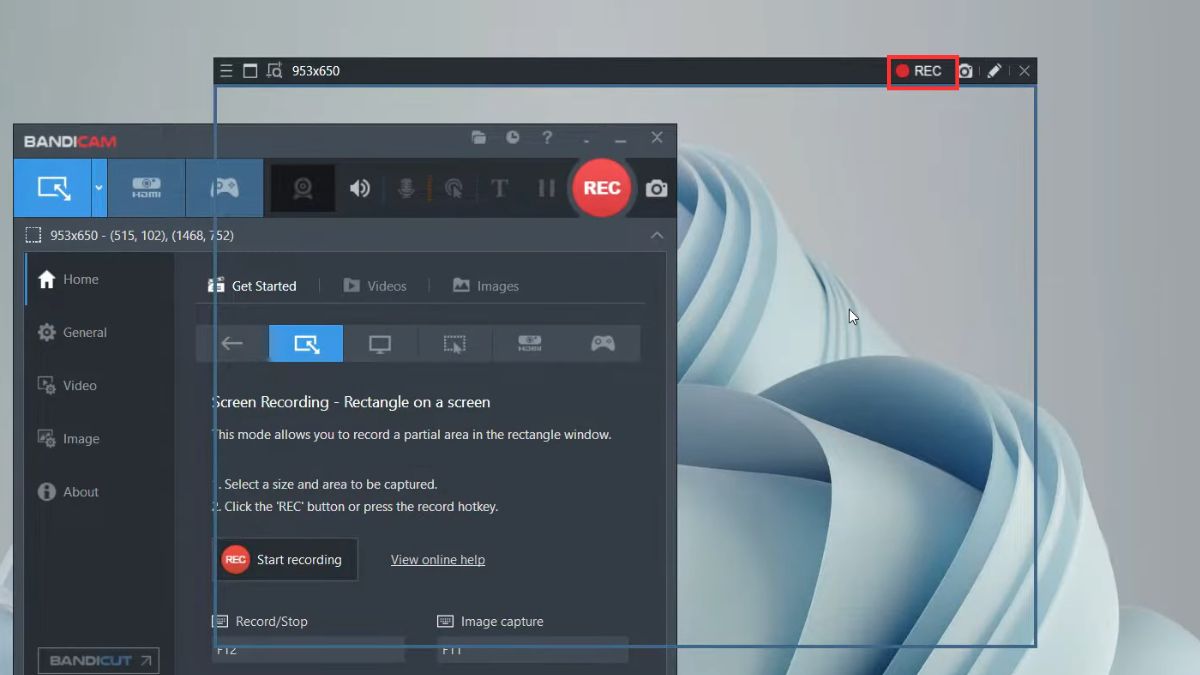Viewport: 1200px width, 675px height.
Task: Select rectangle screen recording mode in toolbar
Action: 53,188
